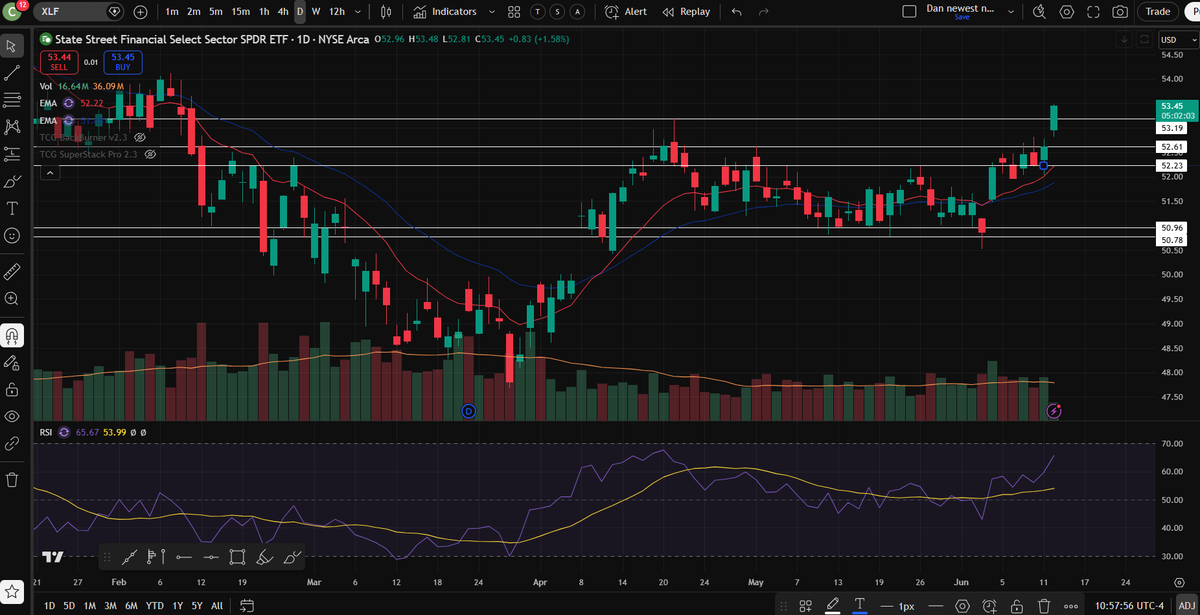Expand the Dan newest layout dropdown
Screen dimensions: 1200x615
tap(1012, 12)
